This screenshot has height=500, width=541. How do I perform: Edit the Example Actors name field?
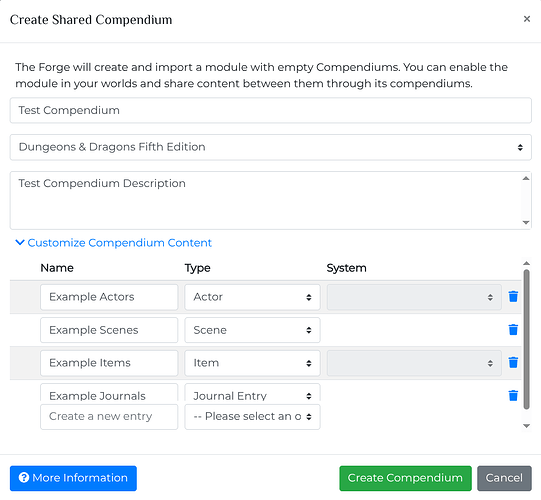pos(109,297)
